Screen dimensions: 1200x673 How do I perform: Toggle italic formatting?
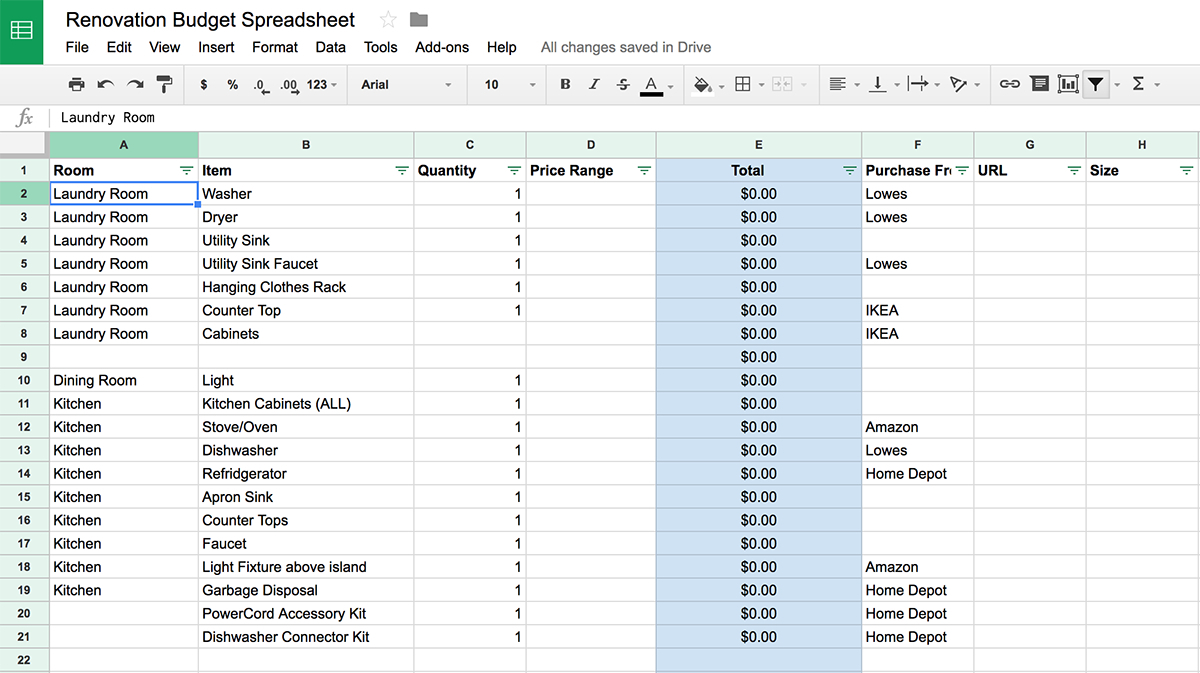point(594,84)
